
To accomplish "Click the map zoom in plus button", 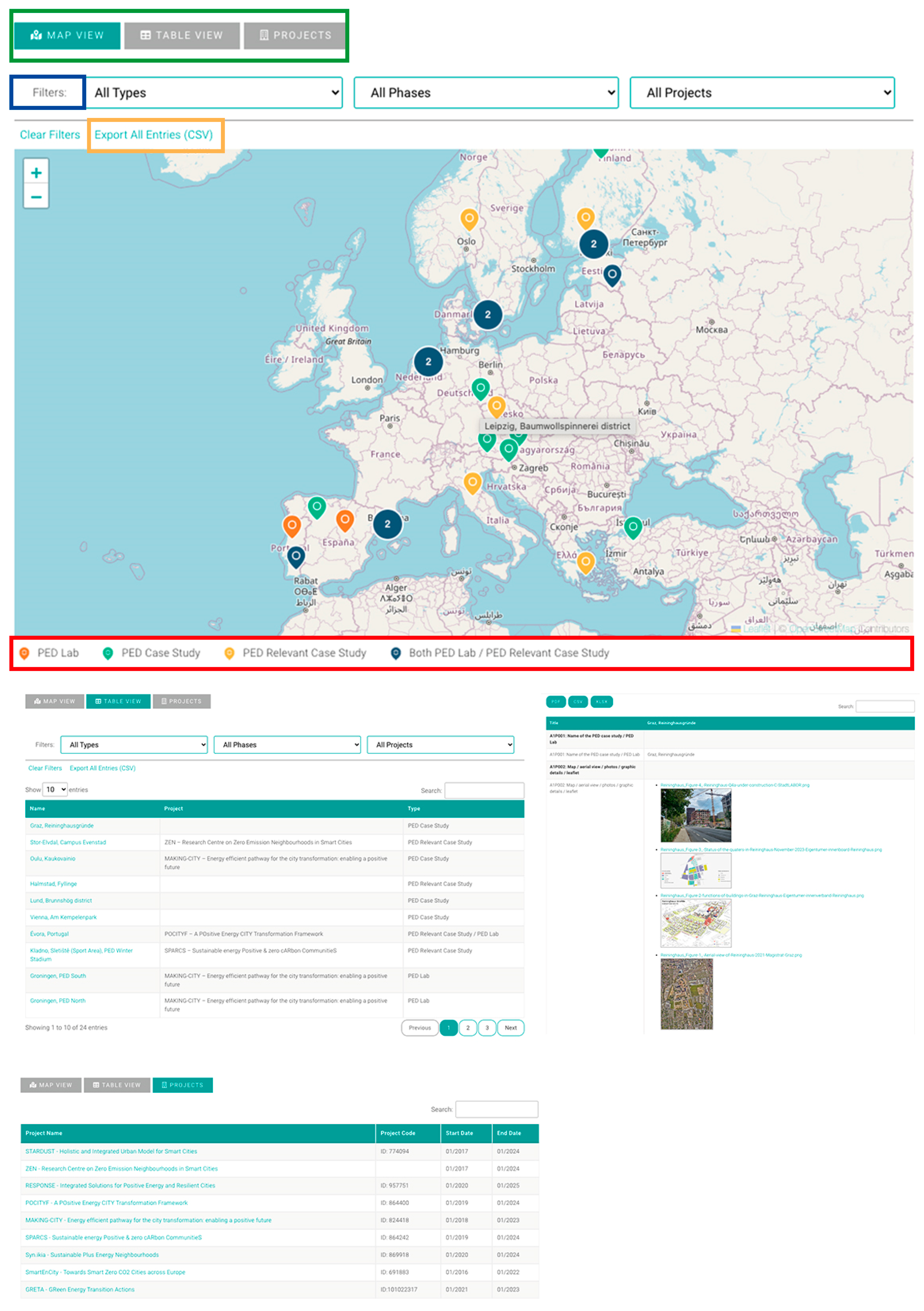I will tap(36, 173).
